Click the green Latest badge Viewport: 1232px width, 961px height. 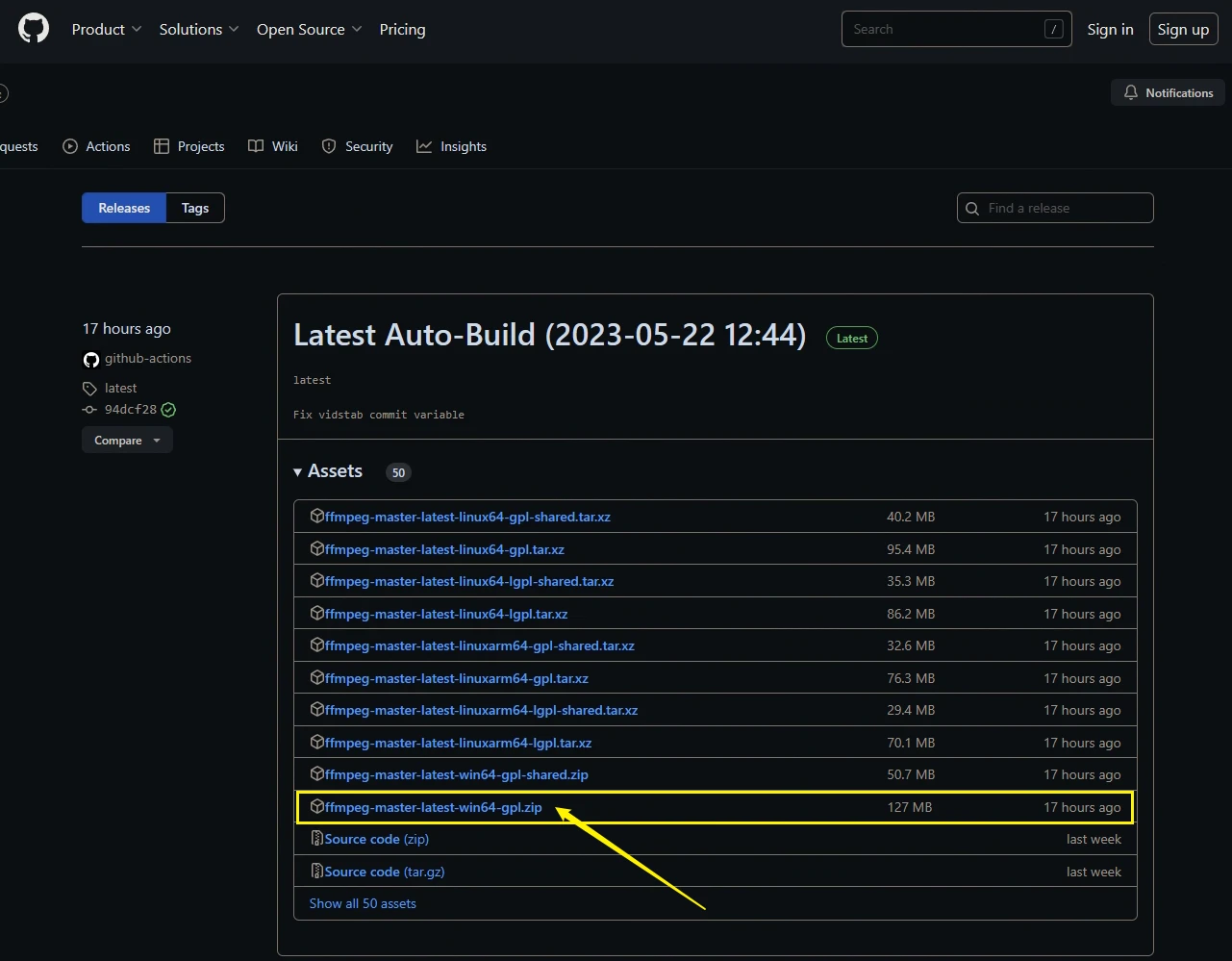pyautogui.click(x=852, y=338)
